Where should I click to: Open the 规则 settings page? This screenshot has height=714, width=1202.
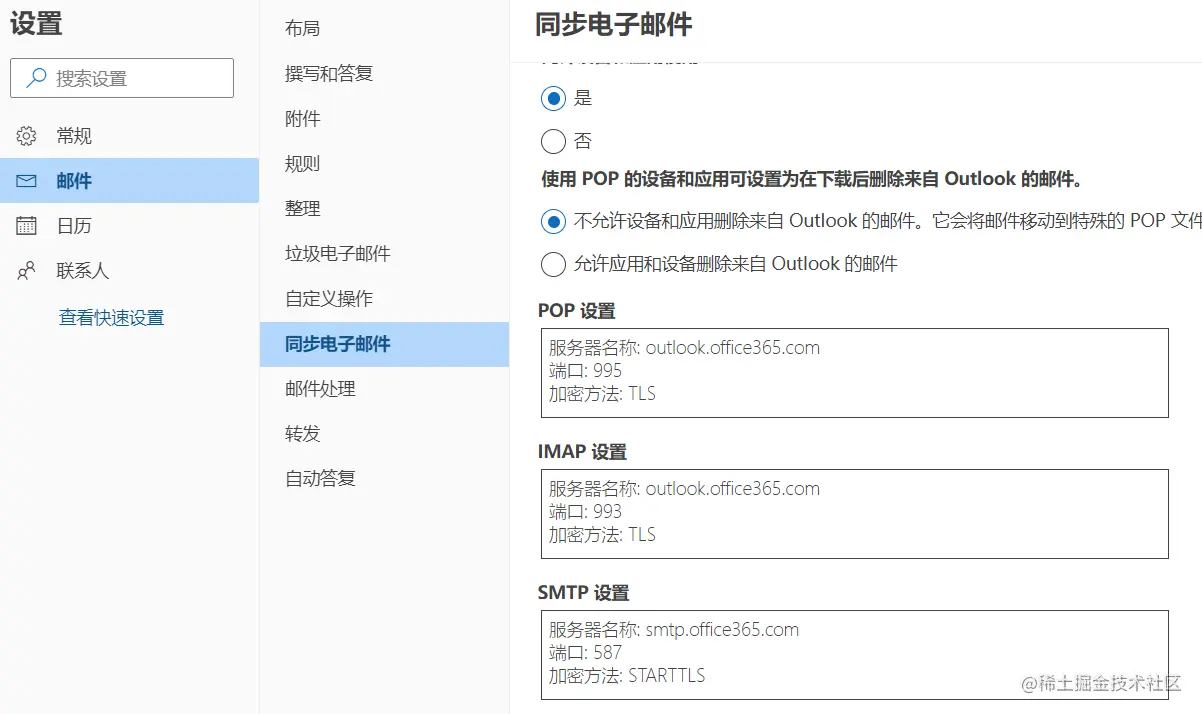point(384,163)
